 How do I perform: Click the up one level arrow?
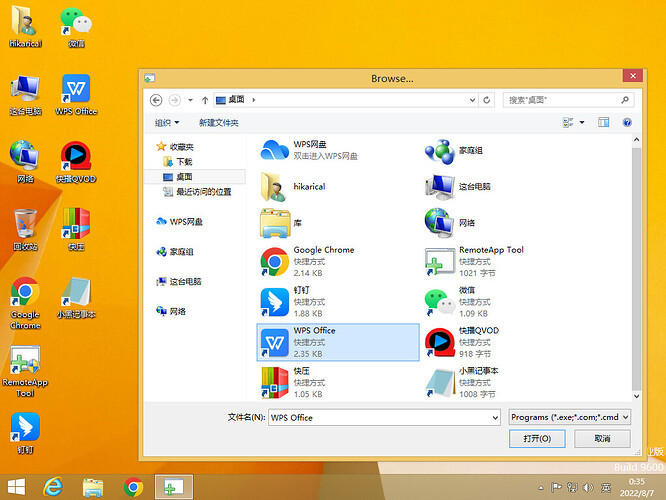(205, 100)
